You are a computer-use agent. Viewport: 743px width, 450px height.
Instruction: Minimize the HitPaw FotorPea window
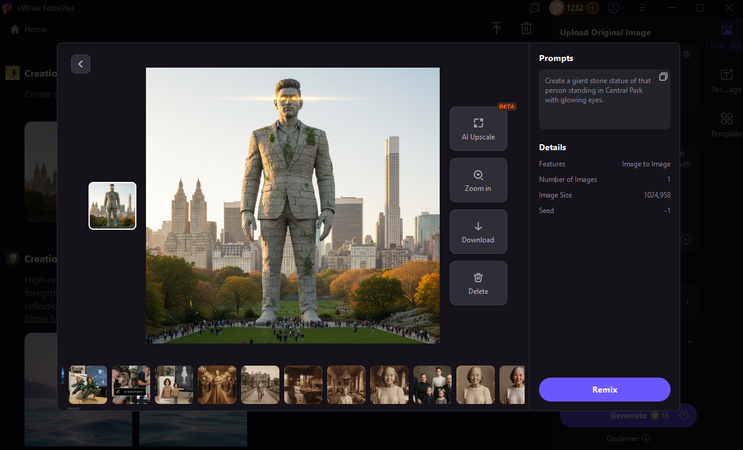pos(671,8)
